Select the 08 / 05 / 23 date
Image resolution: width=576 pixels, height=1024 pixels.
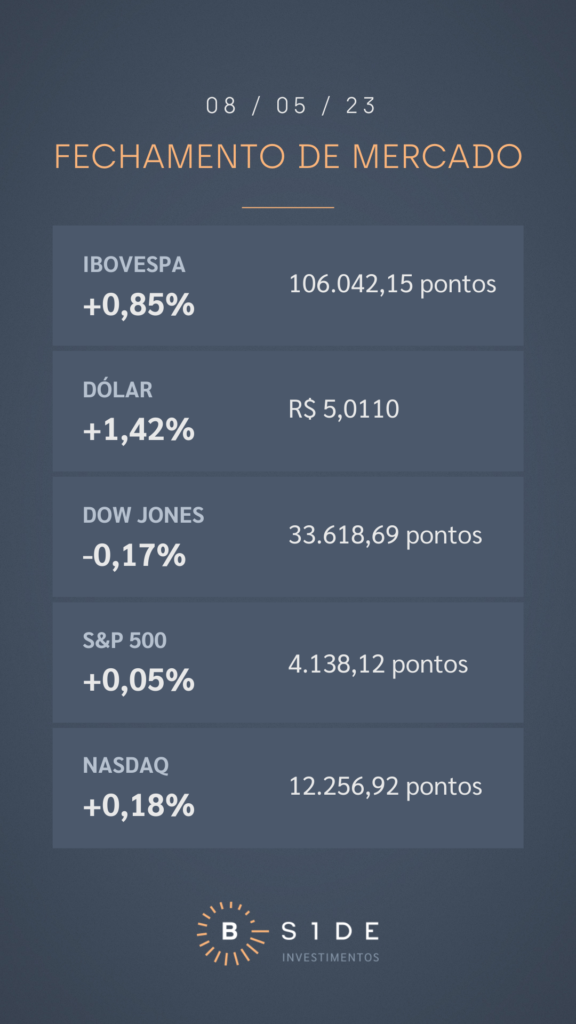(291, 106)
